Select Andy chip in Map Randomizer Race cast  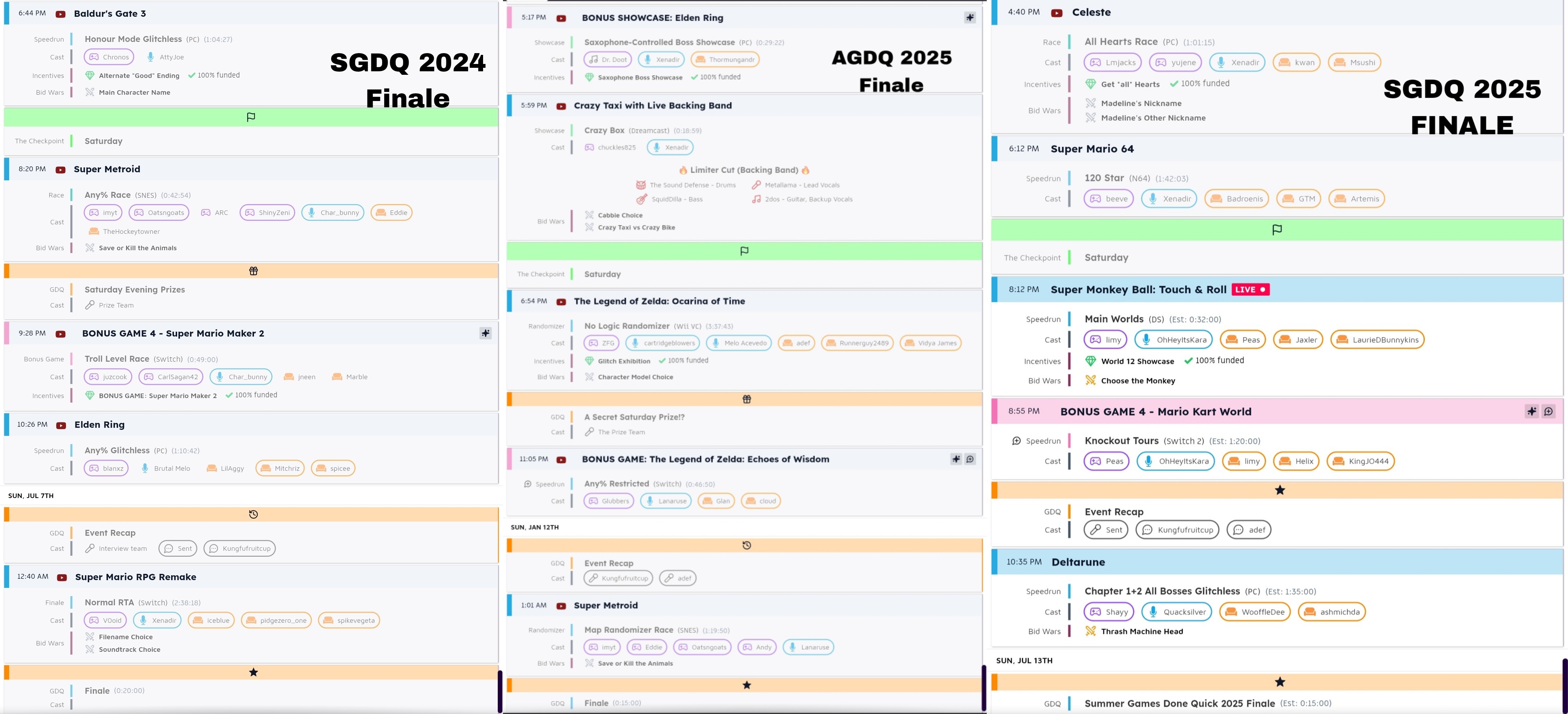pos(757,648)
